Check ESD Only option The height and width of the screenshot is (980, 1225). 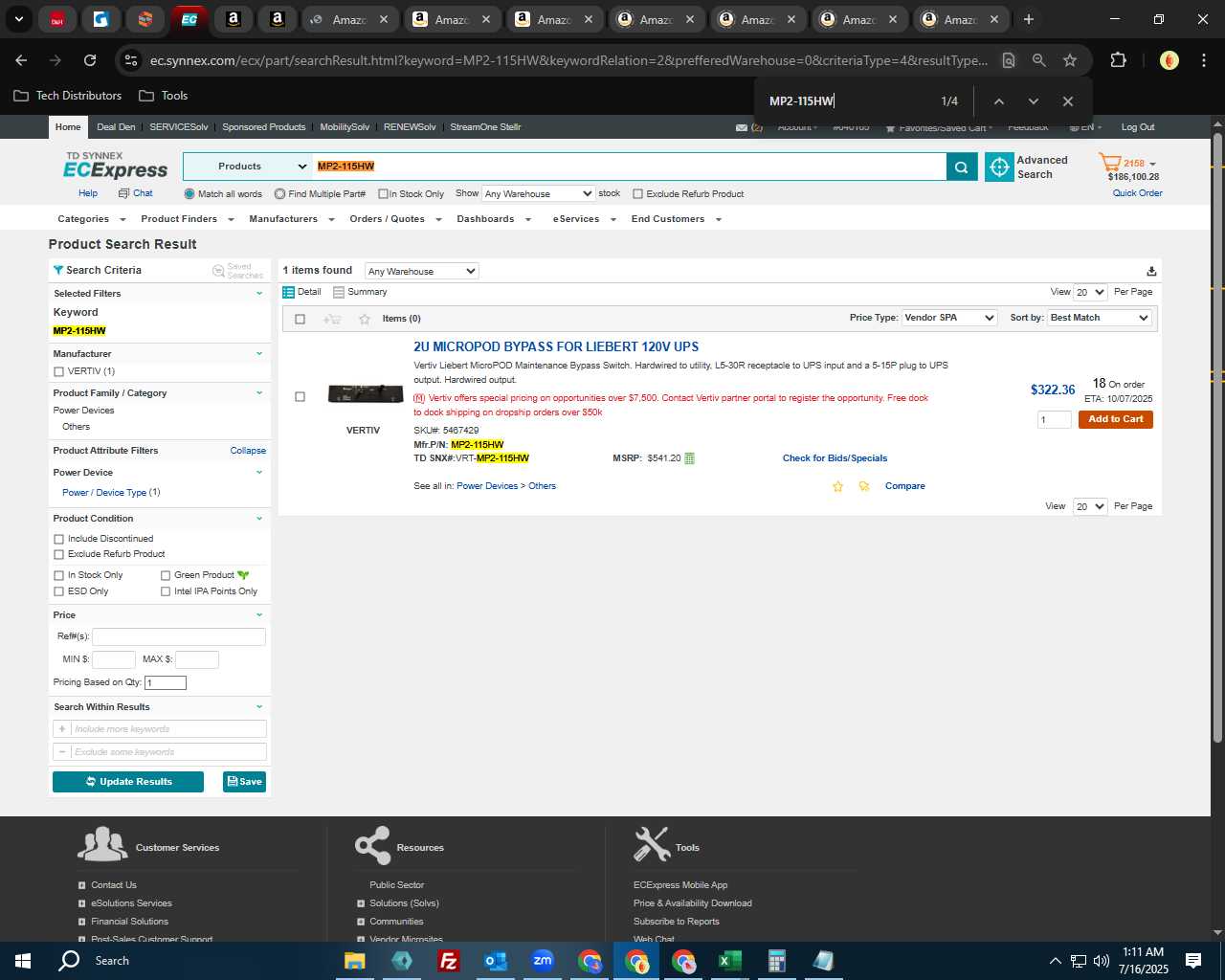pyautogui.click(x=58, y=591)
